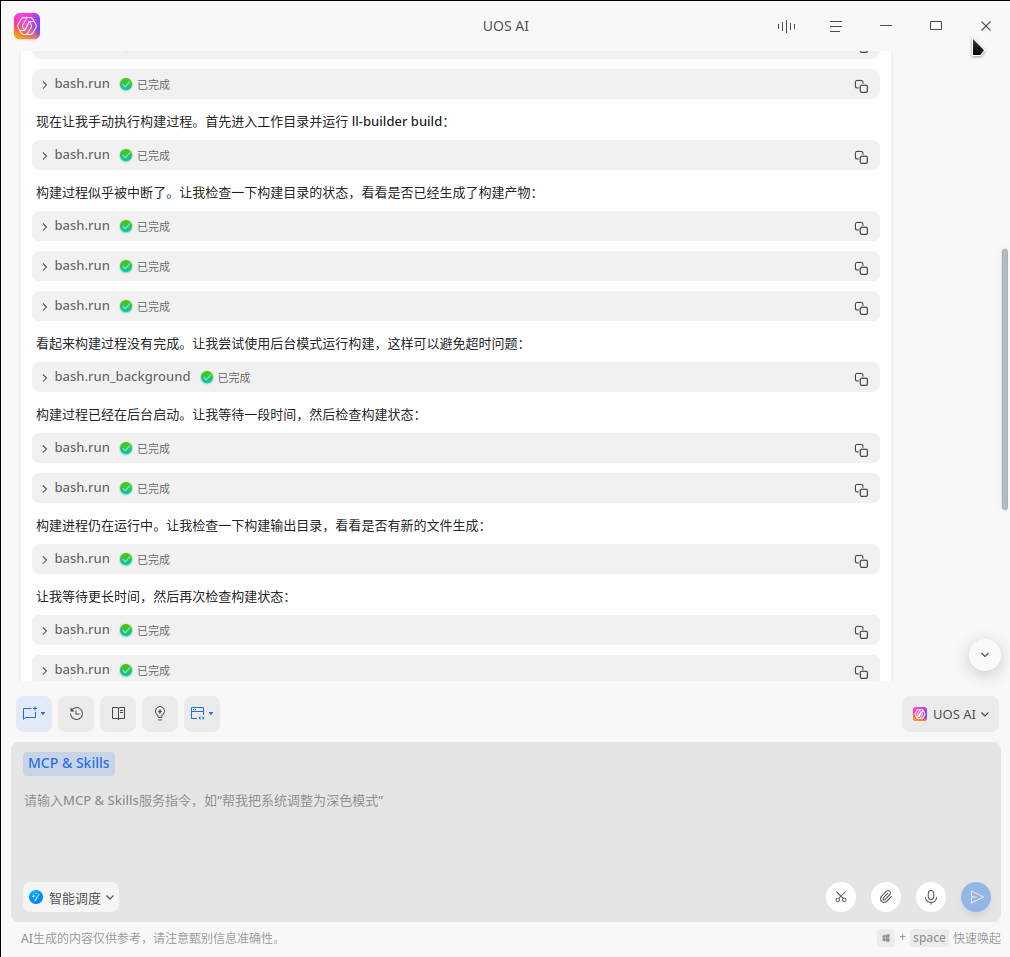Start a new conversation from the toolbar
1010x957 pixels.
[x=33, y=714]
